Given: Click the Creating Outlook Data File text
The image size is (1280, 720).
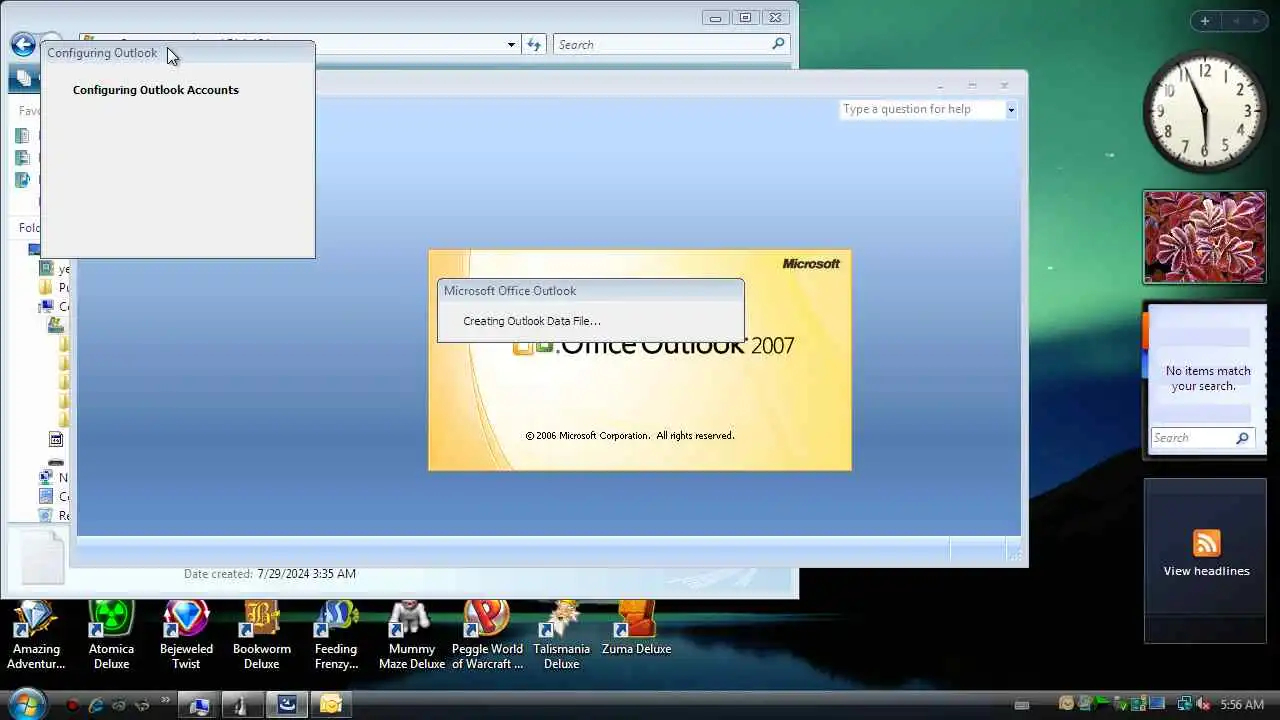Looking at the screenshot, I should 532,321.
